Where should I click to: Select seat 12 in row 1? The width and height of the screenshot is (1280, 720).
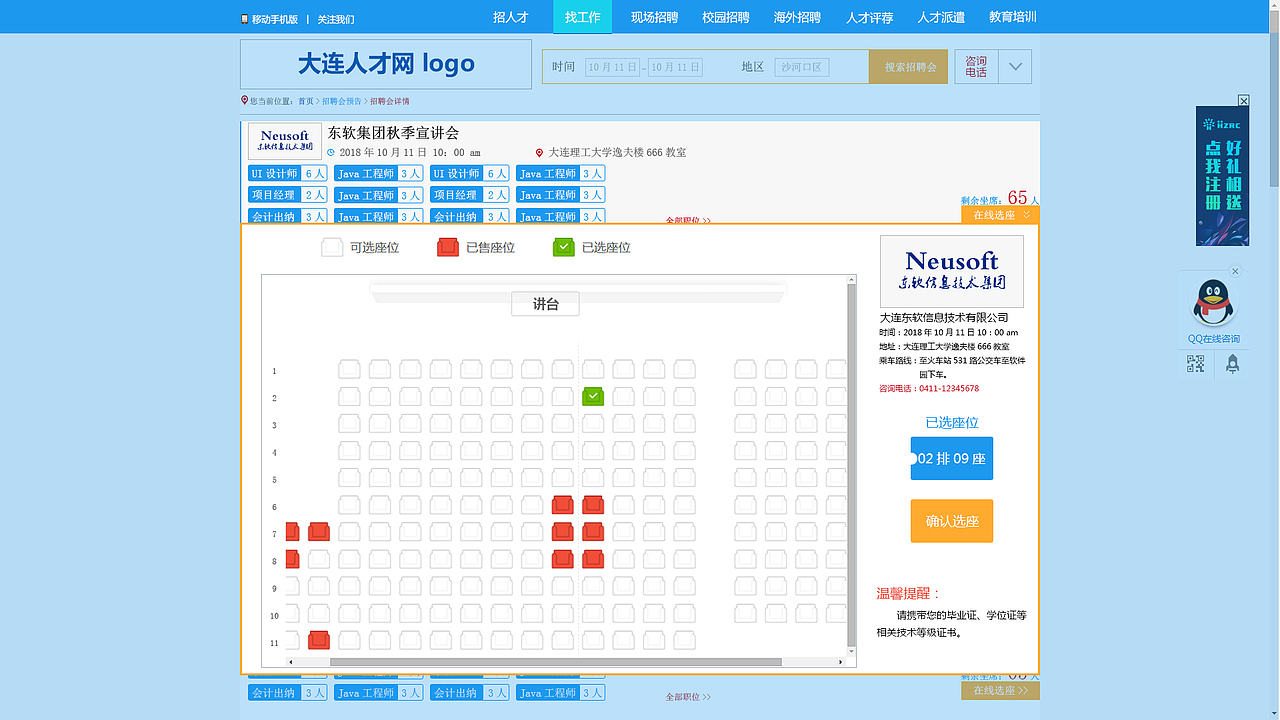tap(684, 369)
